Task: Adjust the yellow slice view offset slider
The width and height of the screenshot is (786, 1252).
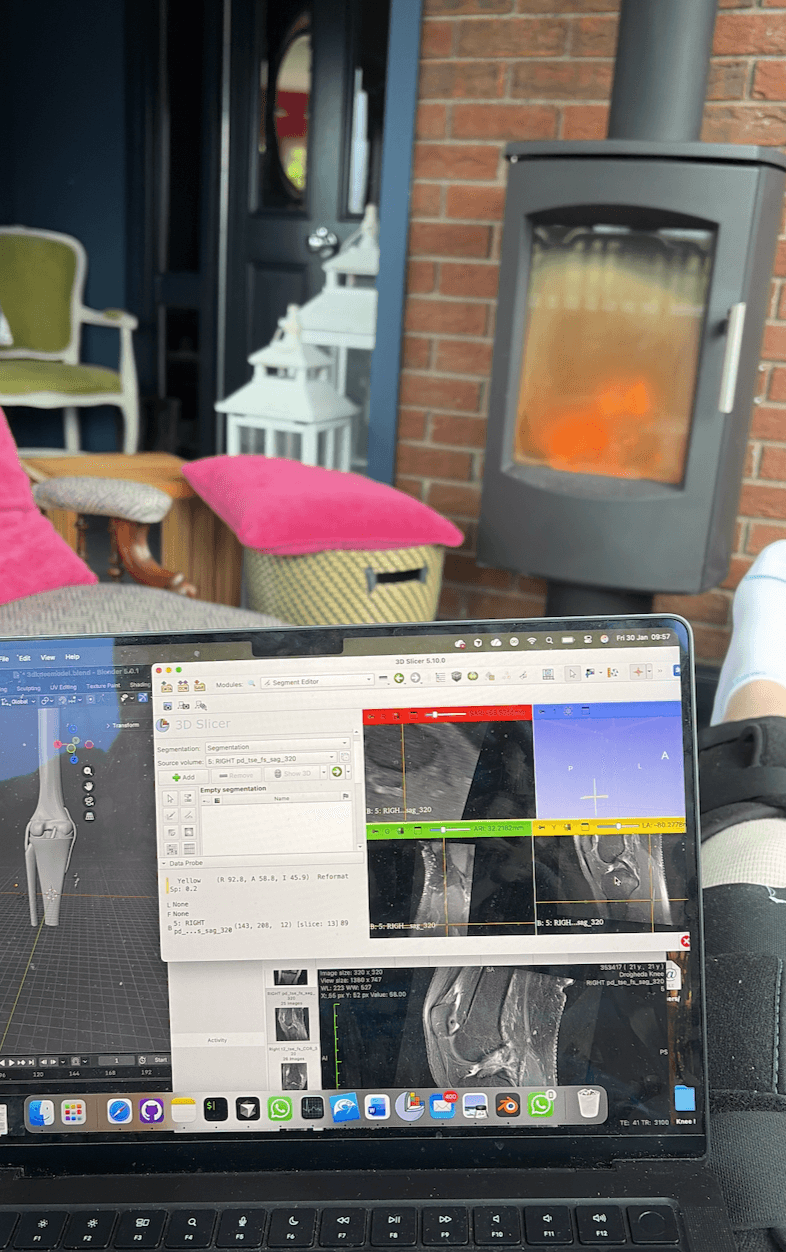Action: pos(618,826)
